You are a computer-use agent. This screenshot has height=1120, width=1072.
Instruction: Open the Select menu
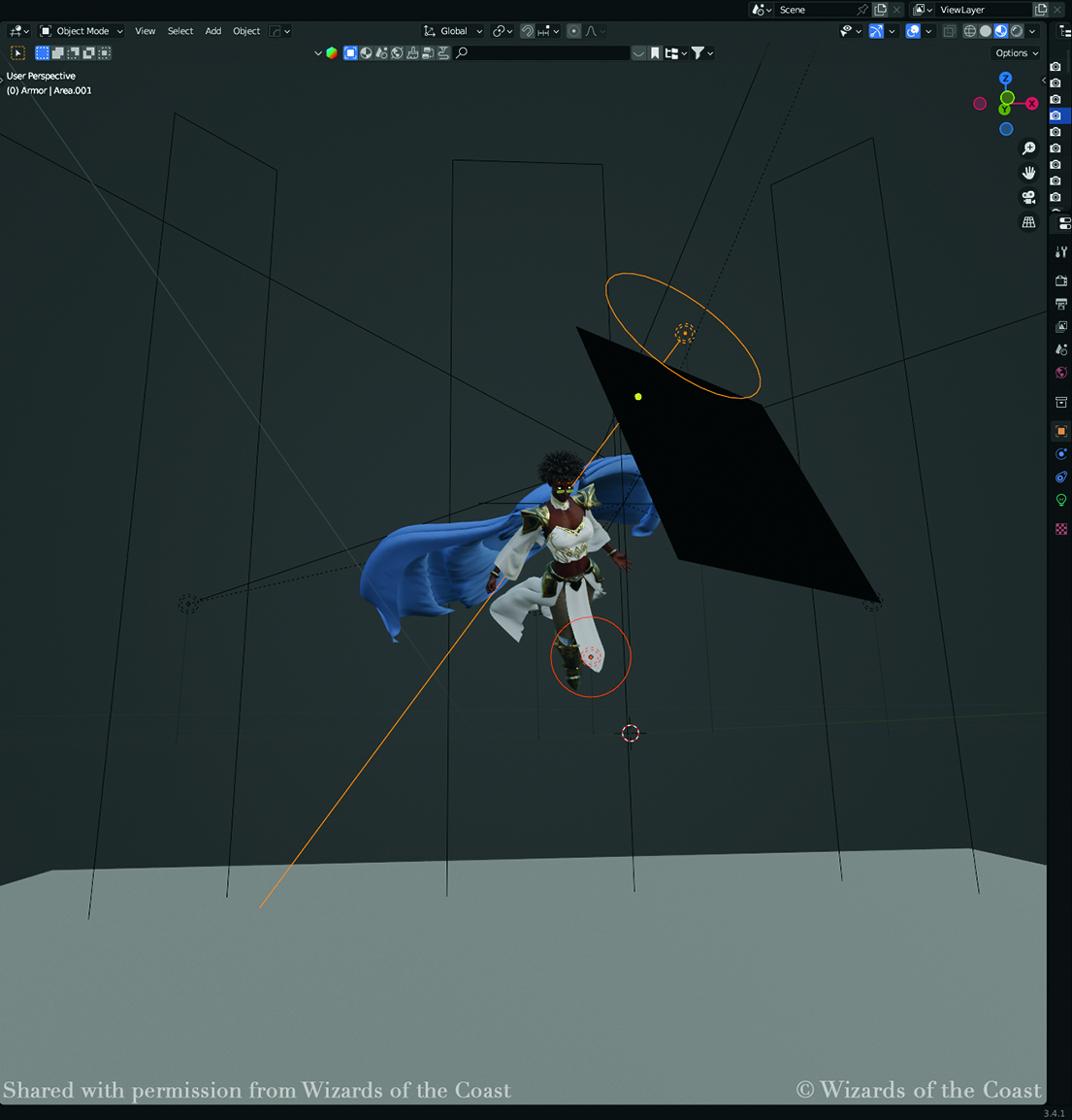point(180,31)
